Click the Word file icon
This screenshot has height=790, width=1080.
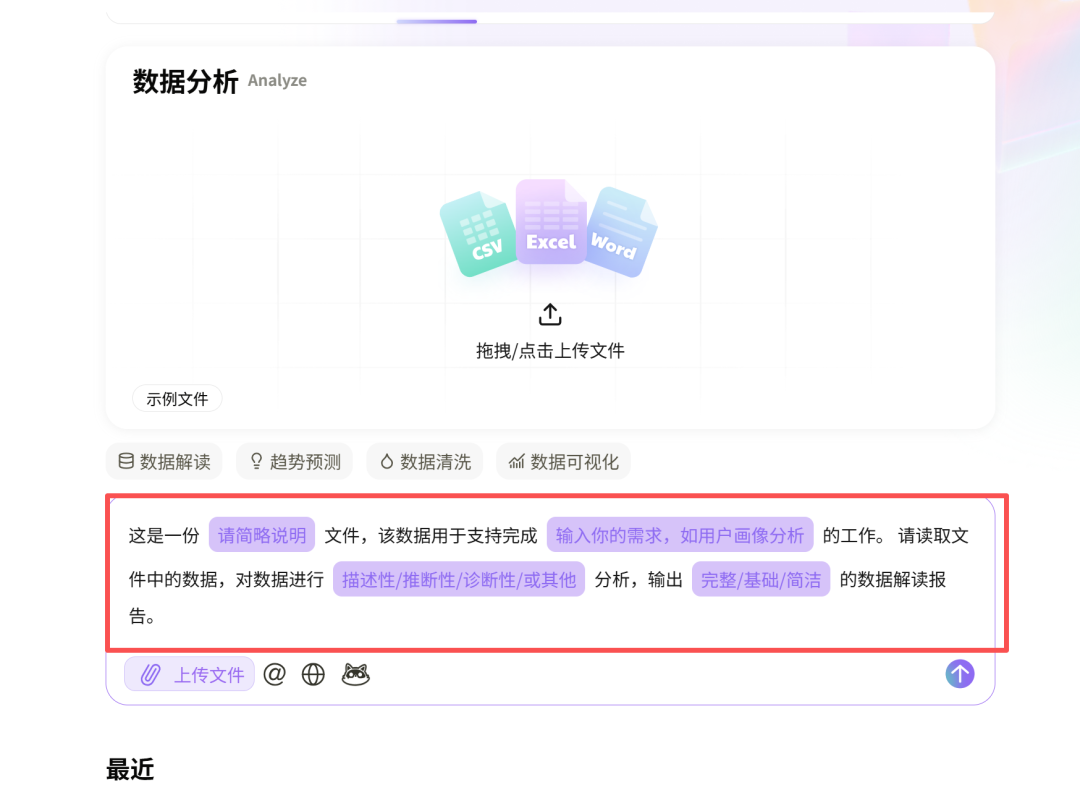[x=620, y=235]
